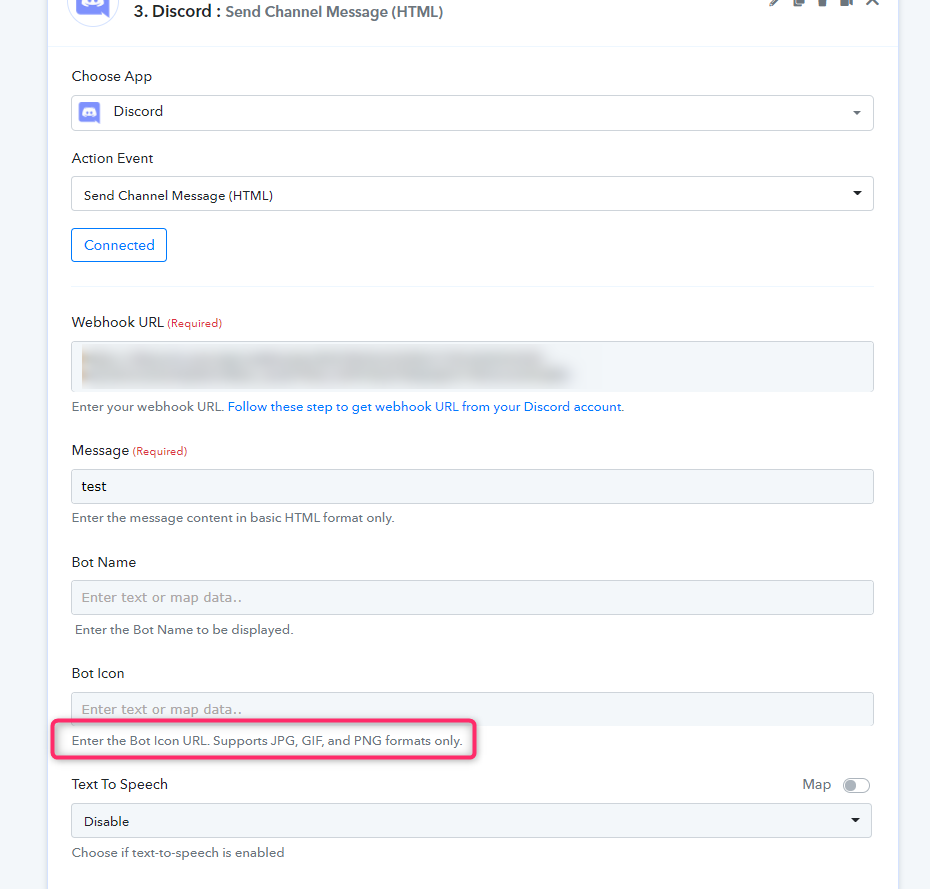Click the 'Bot Name' label
Screen dimensions: 930x889
(104, 562)
